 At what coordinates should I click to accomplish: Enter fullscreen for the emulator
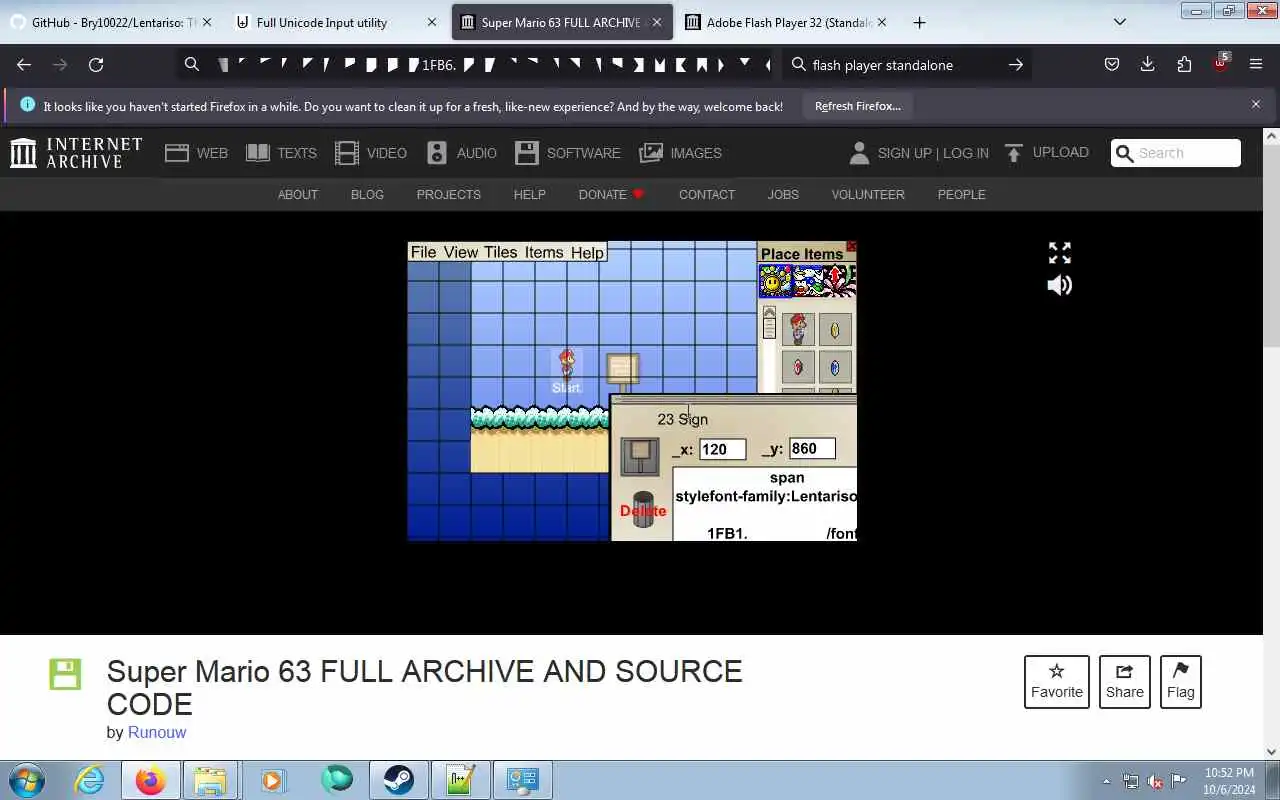[x=1060, y=253]
